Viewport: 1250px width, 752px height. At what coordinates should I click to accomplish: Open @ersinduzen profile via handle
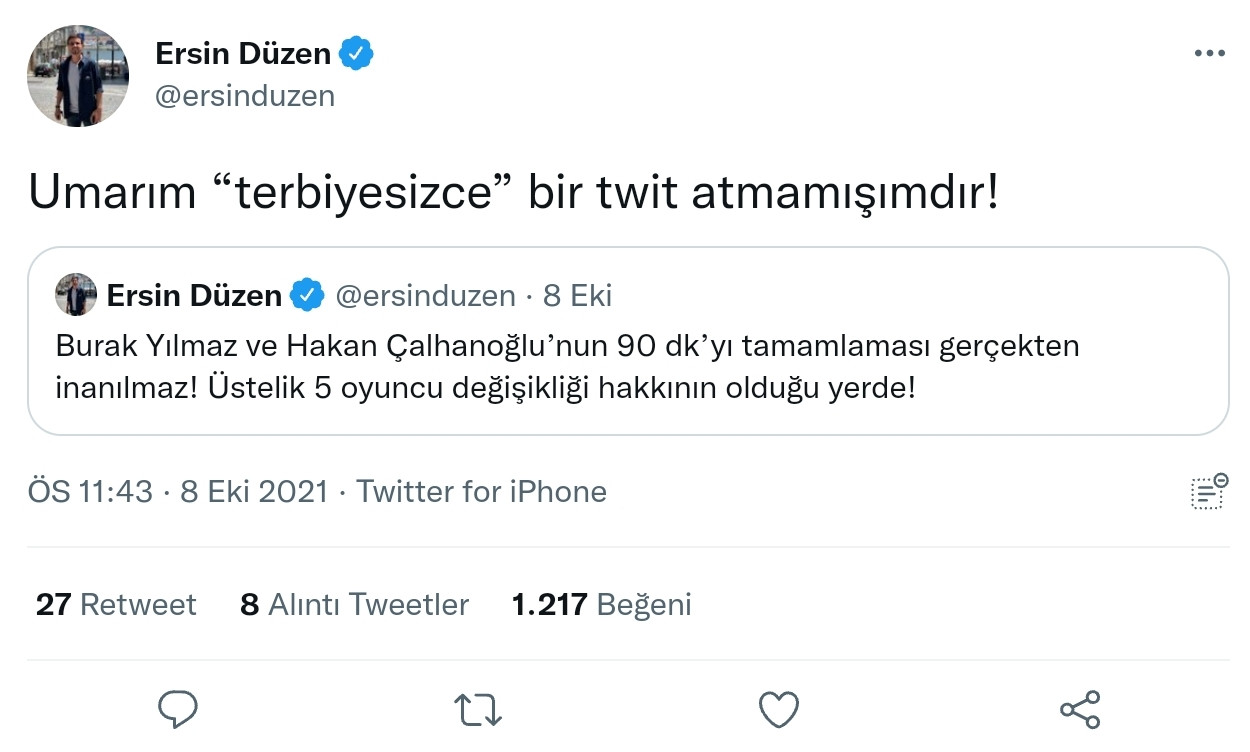pos(246,95)
